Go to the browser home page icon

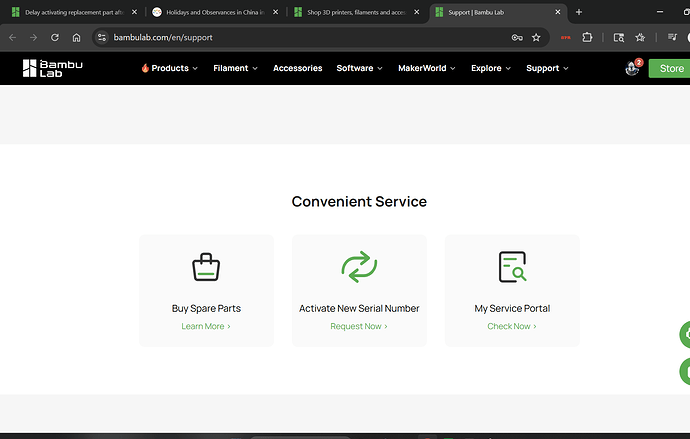pos(77,37)
